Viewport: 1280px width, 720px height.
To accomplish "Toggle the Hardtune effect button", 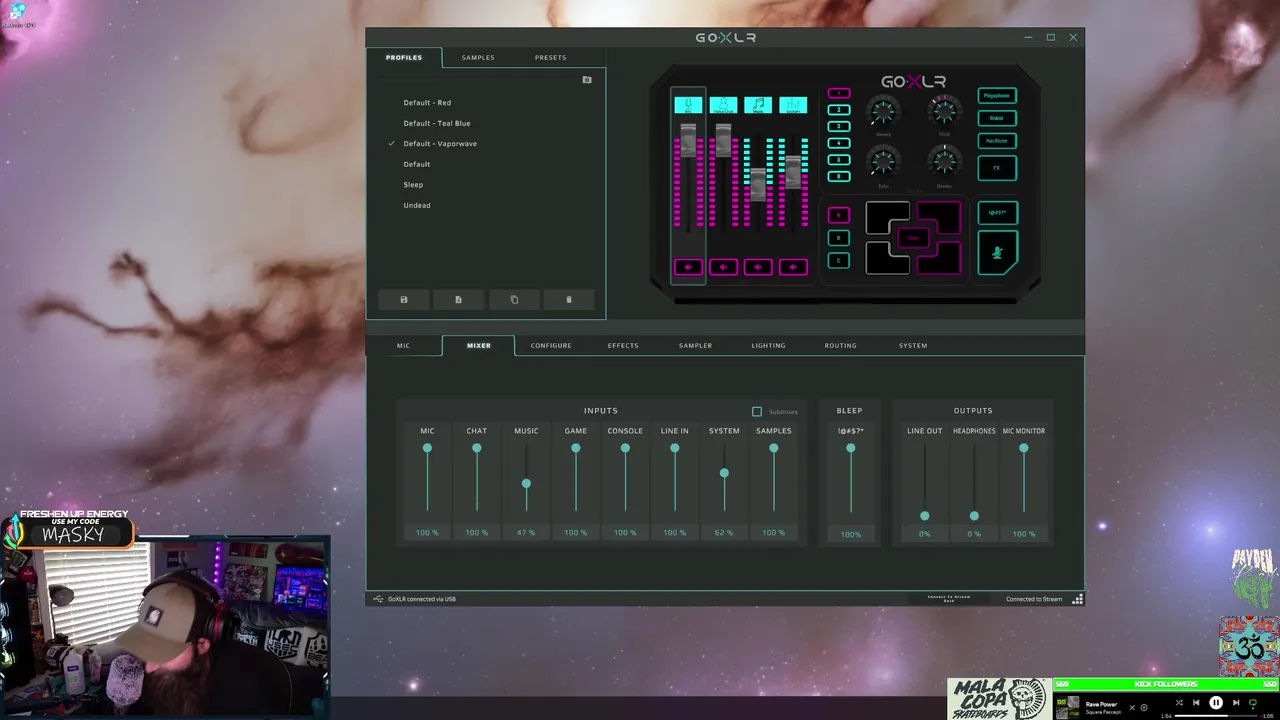I will [997, 141].
